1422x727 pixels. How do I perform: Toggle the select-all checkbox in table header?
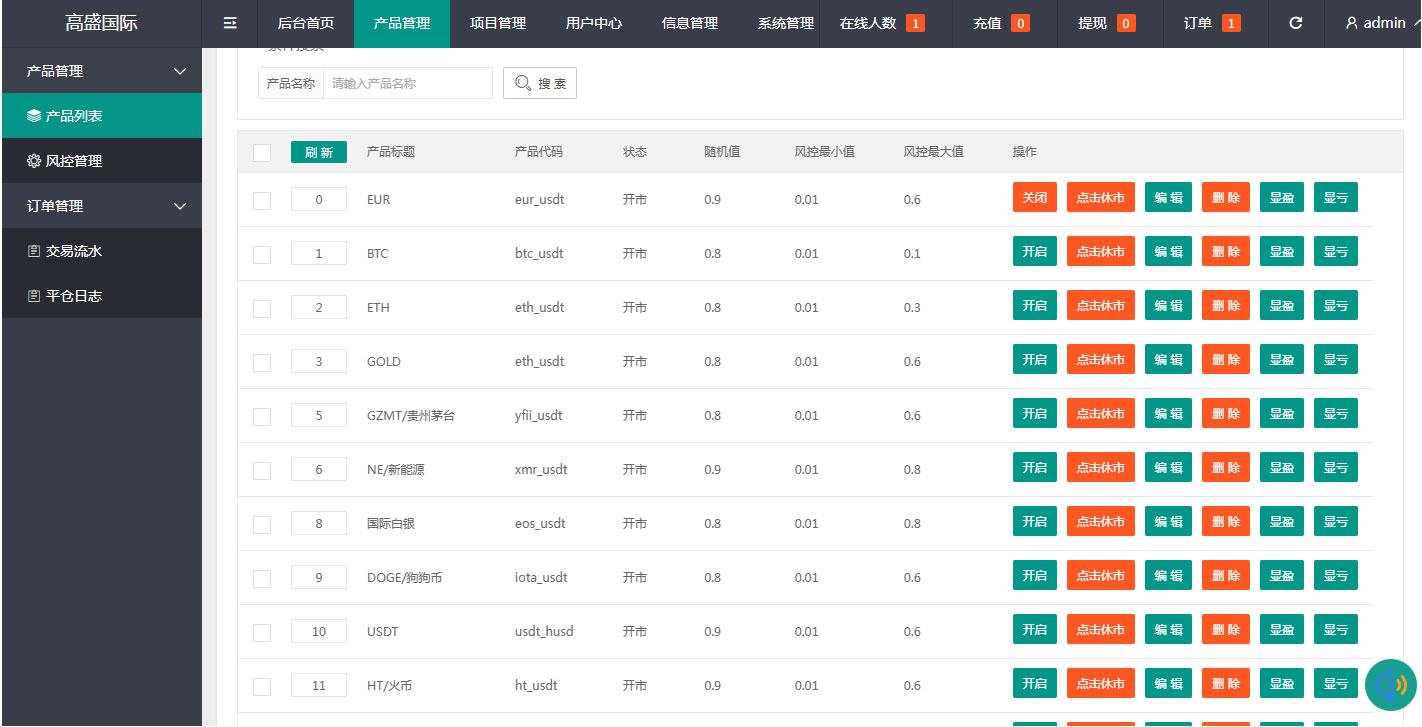click(262, 153)
